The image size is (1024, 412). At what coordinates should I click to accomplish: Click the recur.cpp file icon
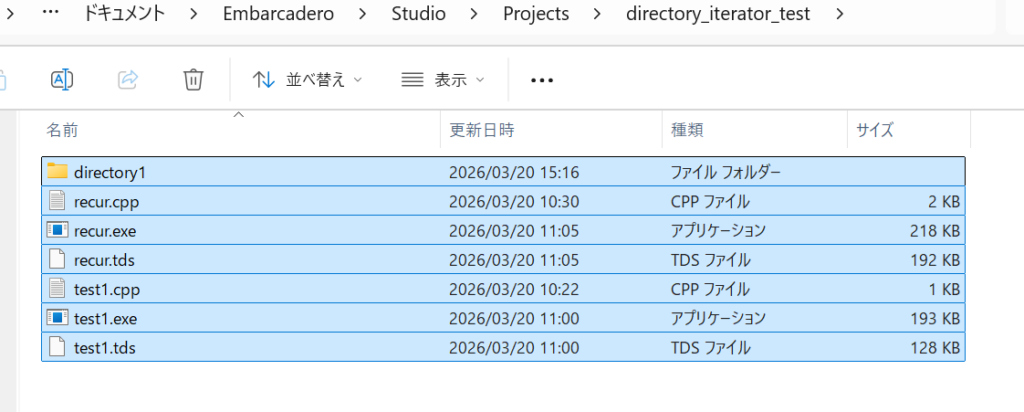click(x=57, y=201)
